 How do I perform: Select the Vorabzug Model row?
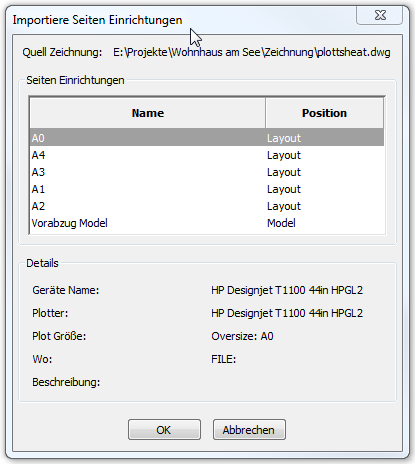(207, 223)
